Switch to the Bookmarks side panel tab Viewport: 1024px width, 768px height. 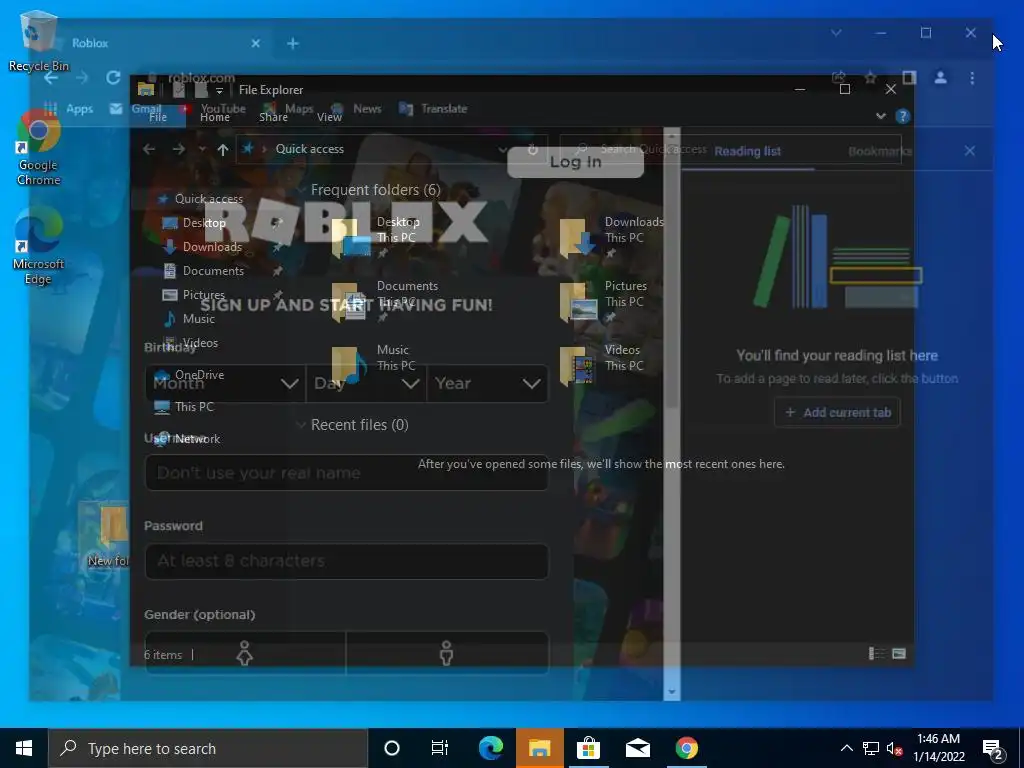point(879,152)
